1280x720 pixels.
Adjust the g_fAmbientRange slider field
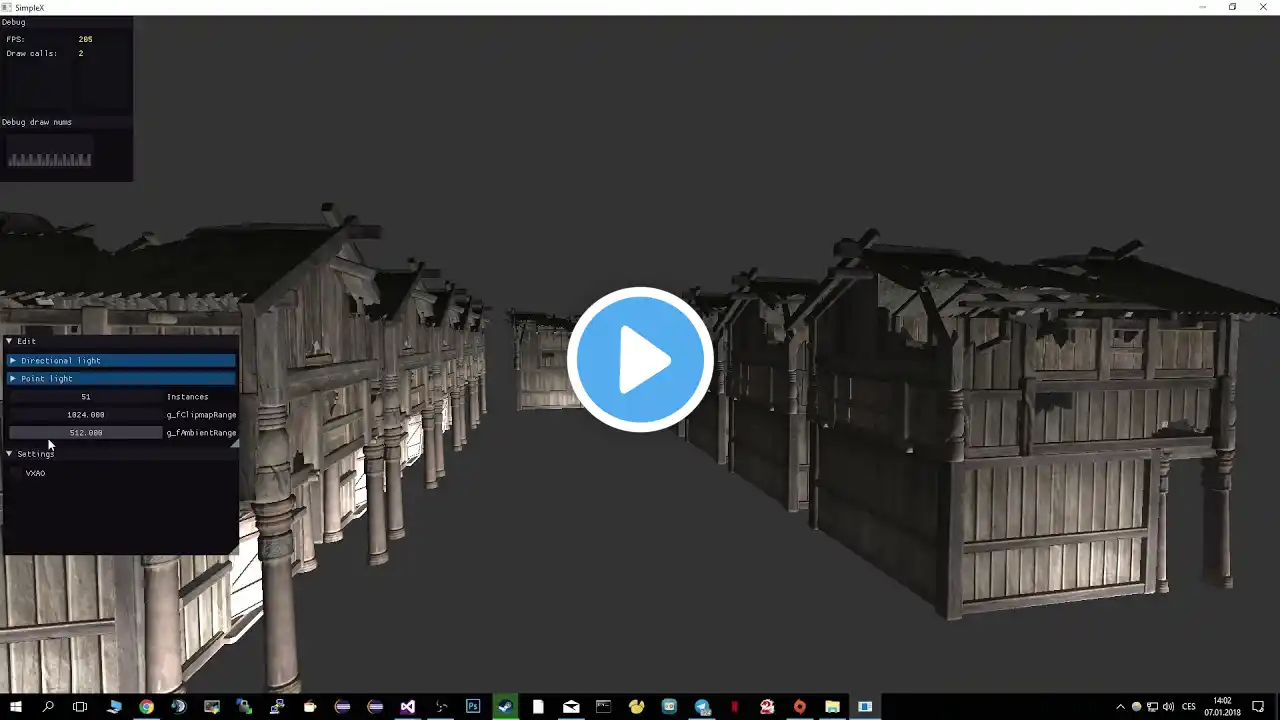[x=85, y=433]
